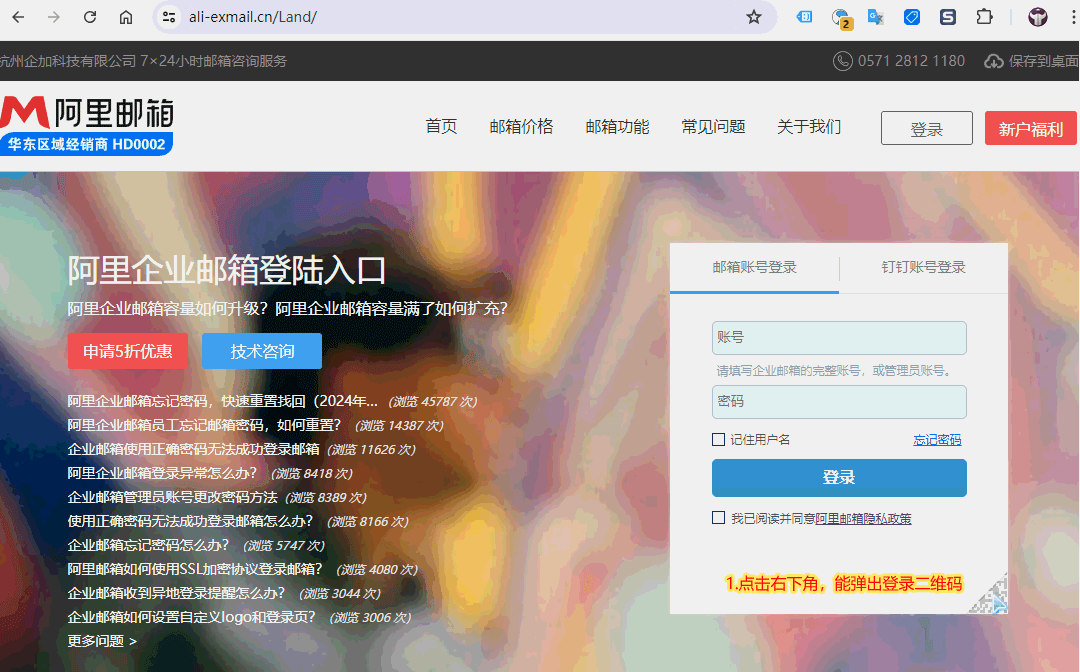
Task: Open the 阿里邮箱隐私政策 link
Action: pos(863,518)
